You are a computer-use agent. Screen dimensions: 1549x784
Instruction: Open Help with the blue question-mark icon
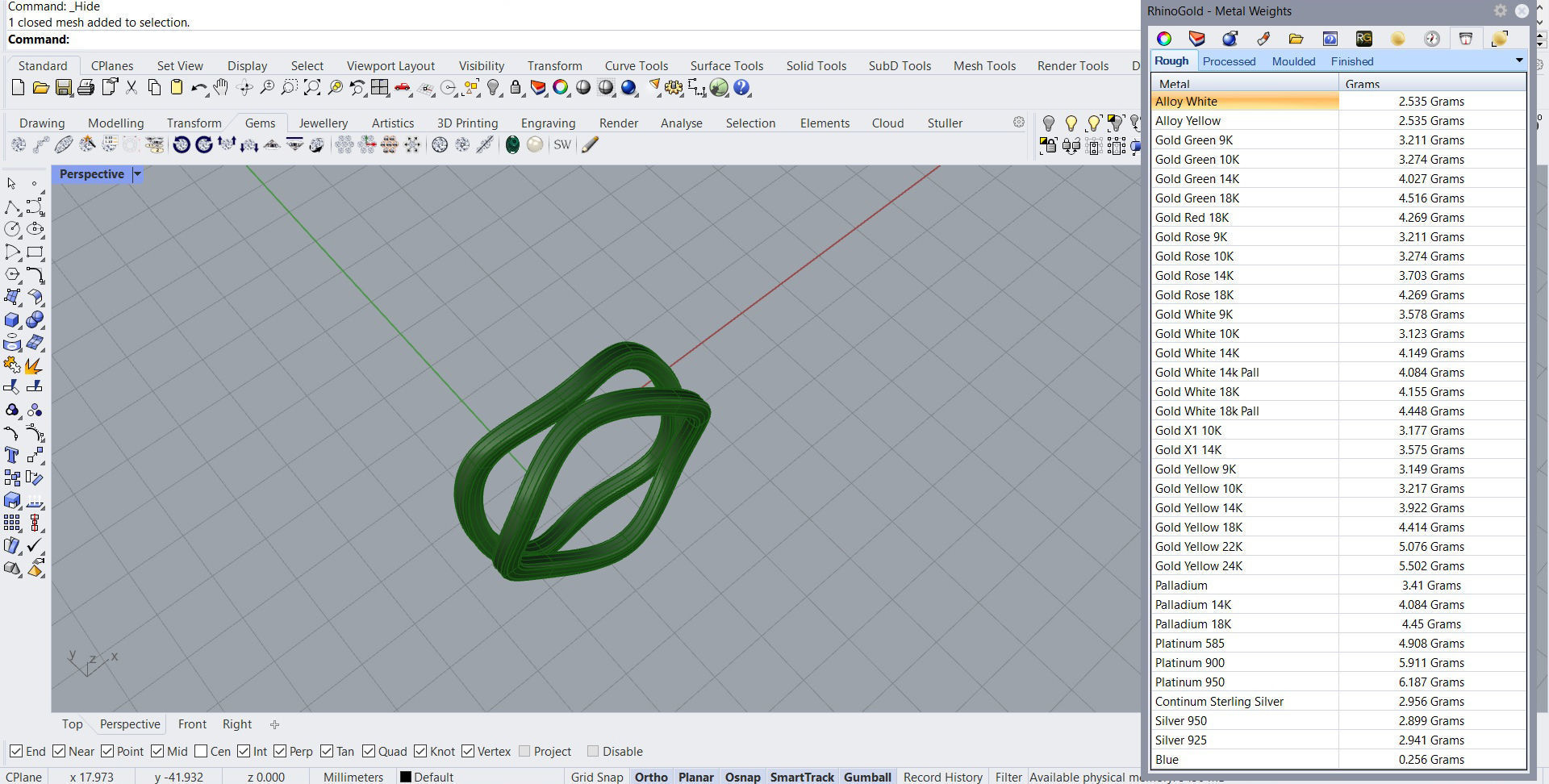click(x=741, y=88)
